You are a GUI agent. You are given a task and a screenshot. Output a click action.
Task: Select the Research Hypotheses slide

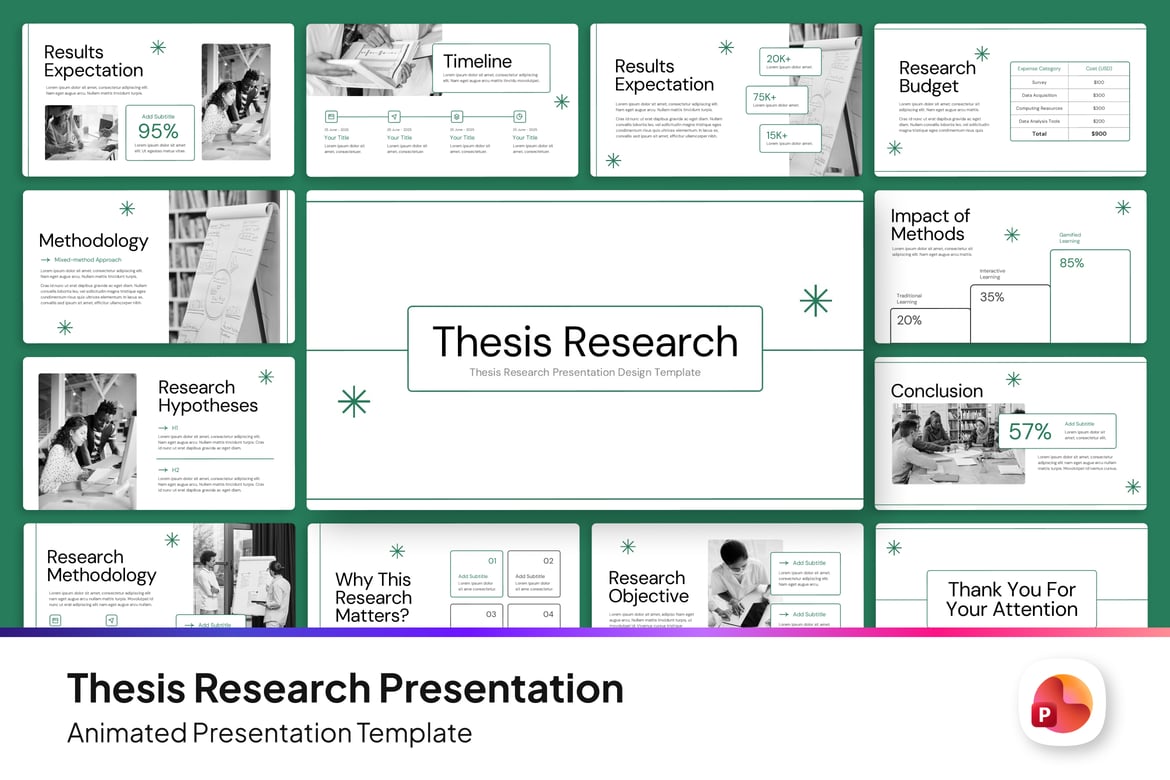(158, 433)
